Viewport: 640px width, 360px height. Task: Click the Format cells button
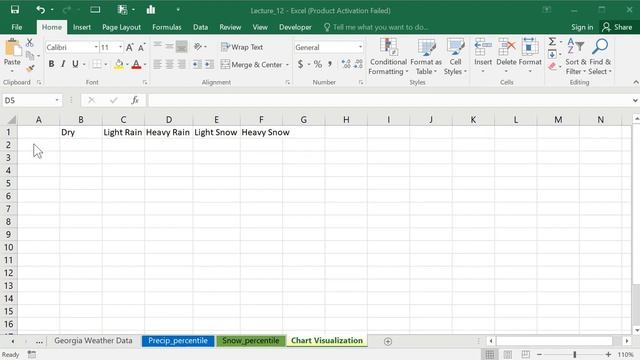click(530, 56)
